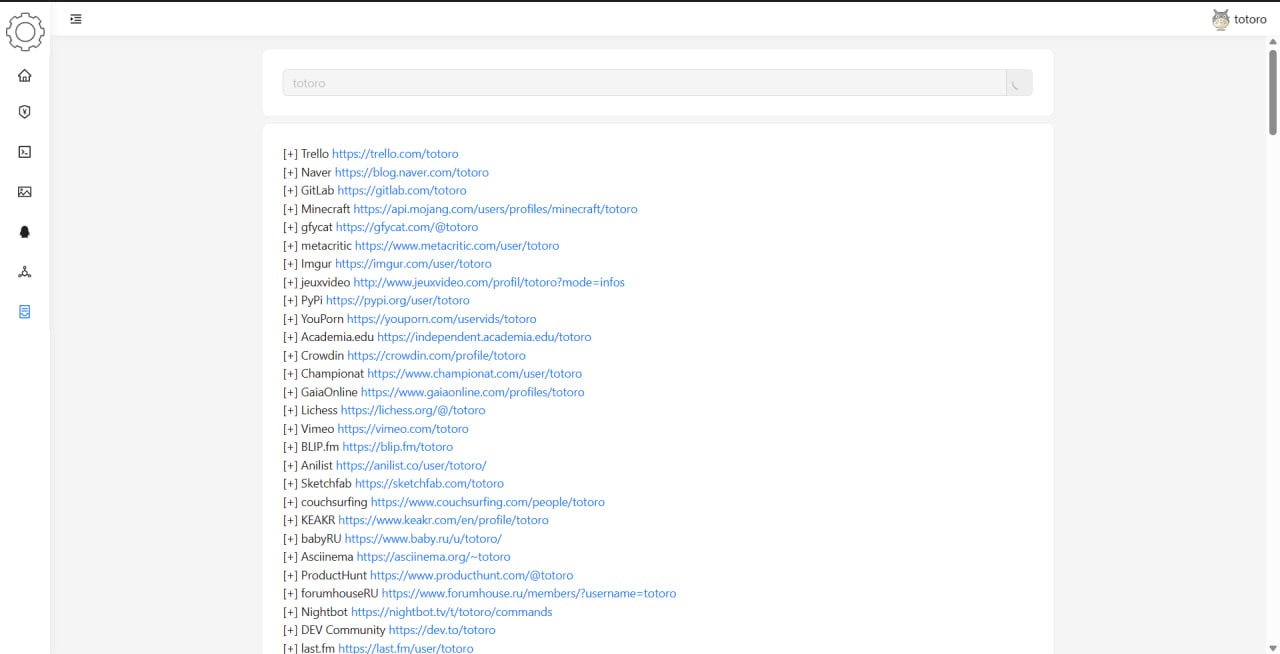Open the Sketchfab totoro link
The width and height of the screenshot is (1280, 654).
tap(429, 483)
